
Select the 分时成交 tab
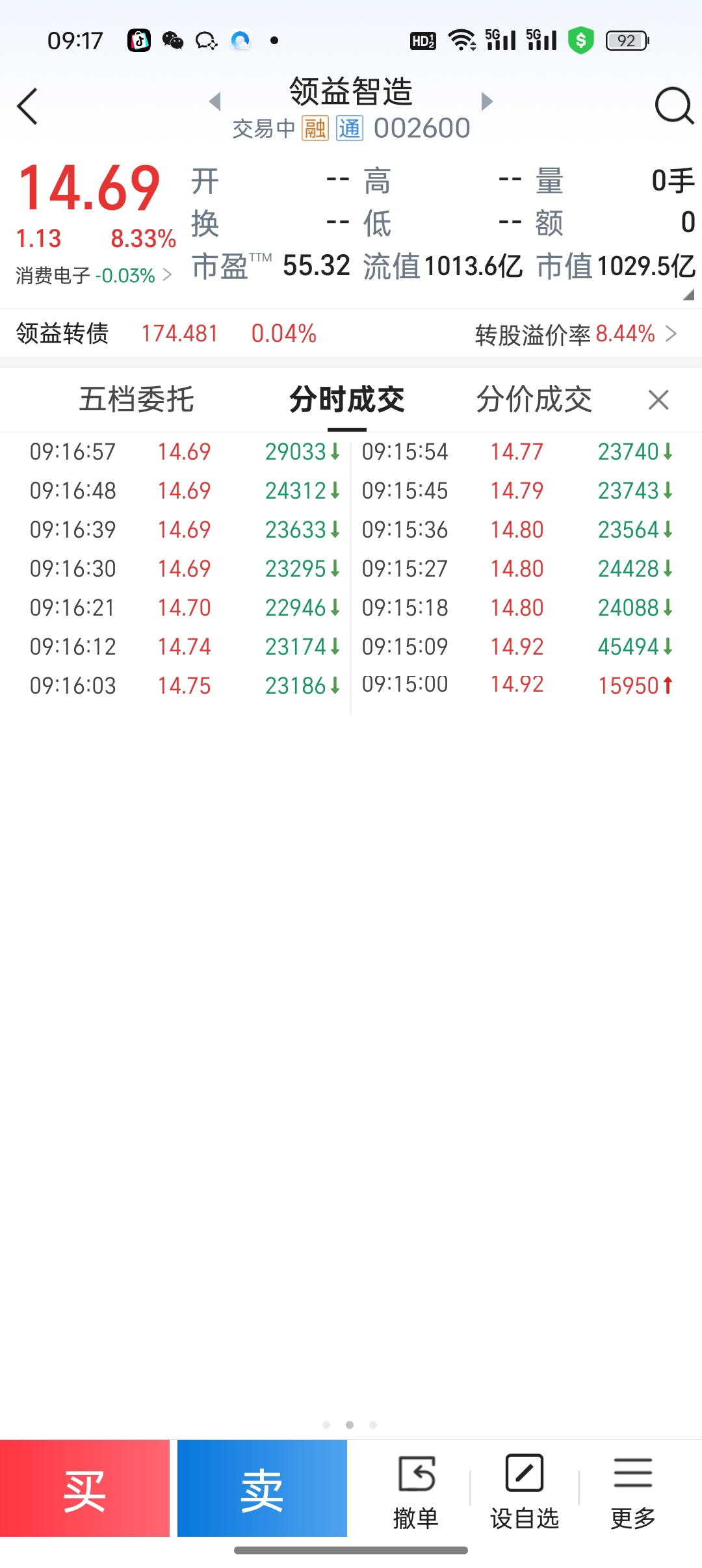[x=346, y=399]
